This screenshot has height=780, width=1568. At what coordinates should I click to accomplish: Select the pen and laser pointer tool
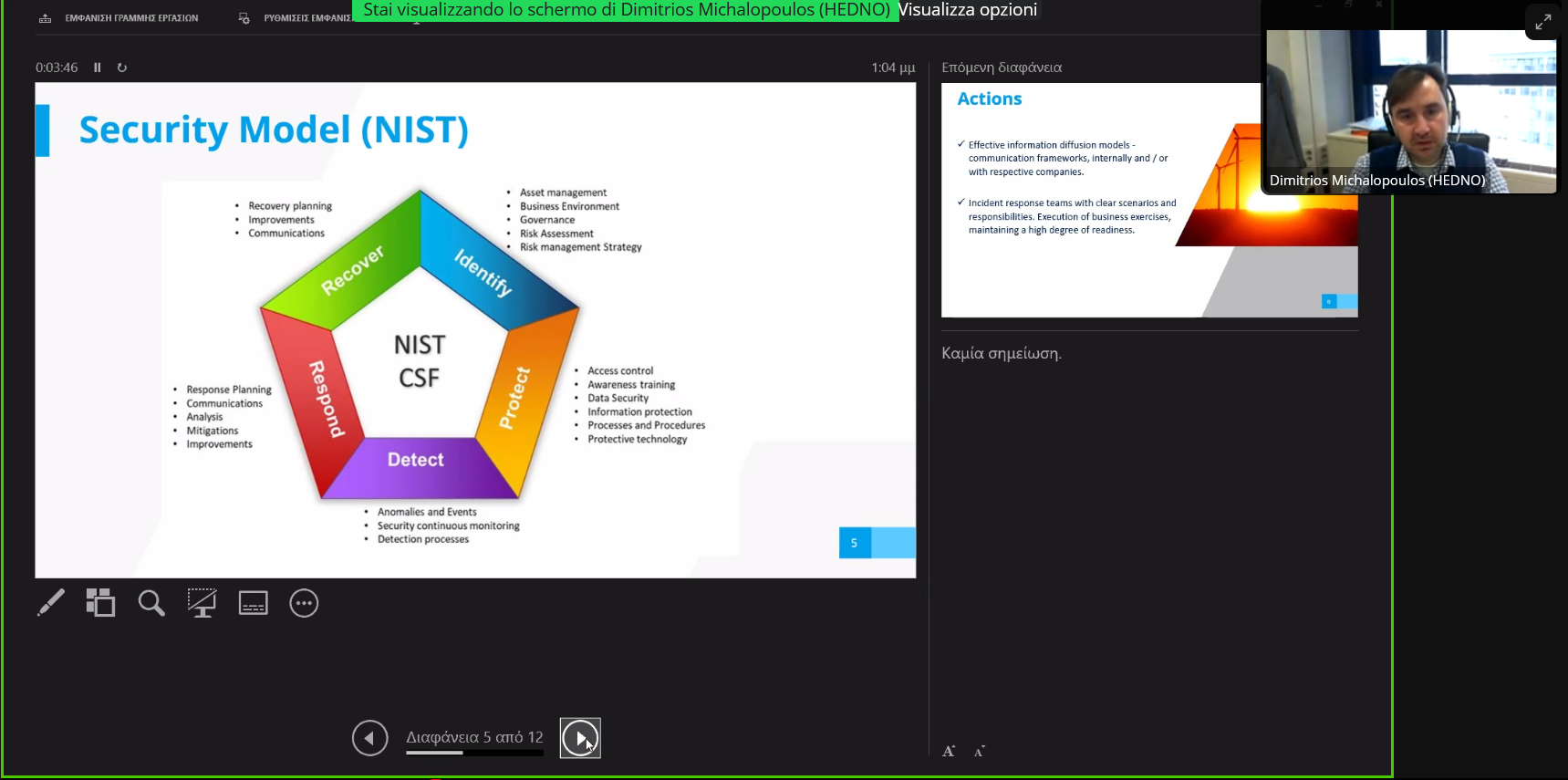point(51,603)
